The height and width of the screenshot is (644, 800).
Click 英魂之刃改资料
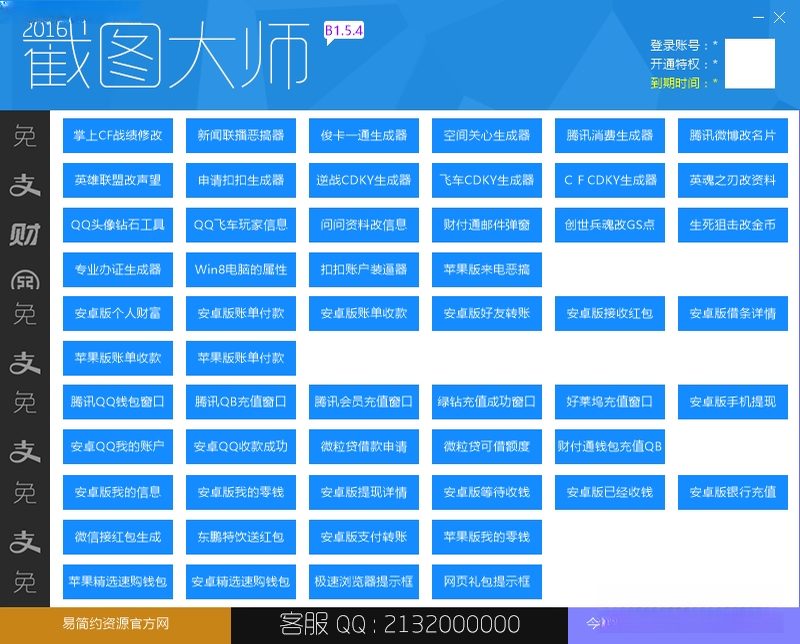point(733,180)
